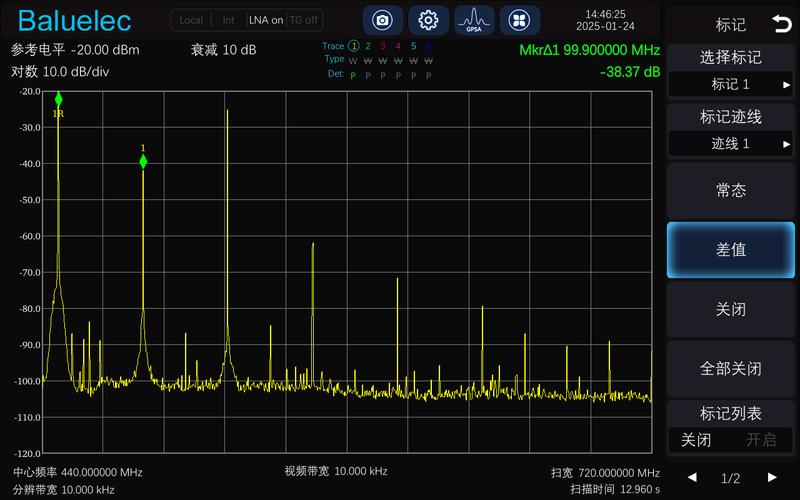Expand the 标记 1 marker selector

731,84
